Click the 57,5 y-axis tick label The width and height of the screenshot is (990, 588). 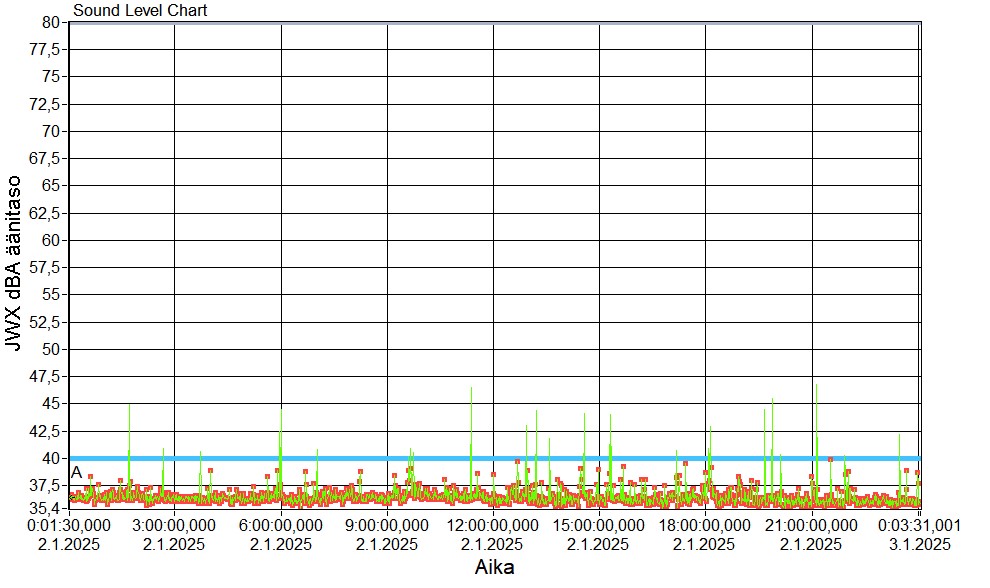tap(44, 268)
